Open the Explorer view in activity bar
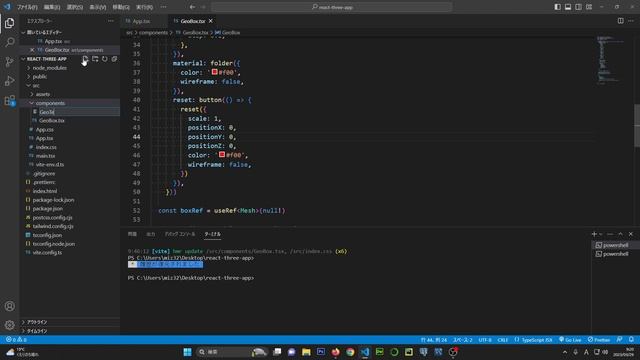The image size is (640, 360). pos(9,23)
